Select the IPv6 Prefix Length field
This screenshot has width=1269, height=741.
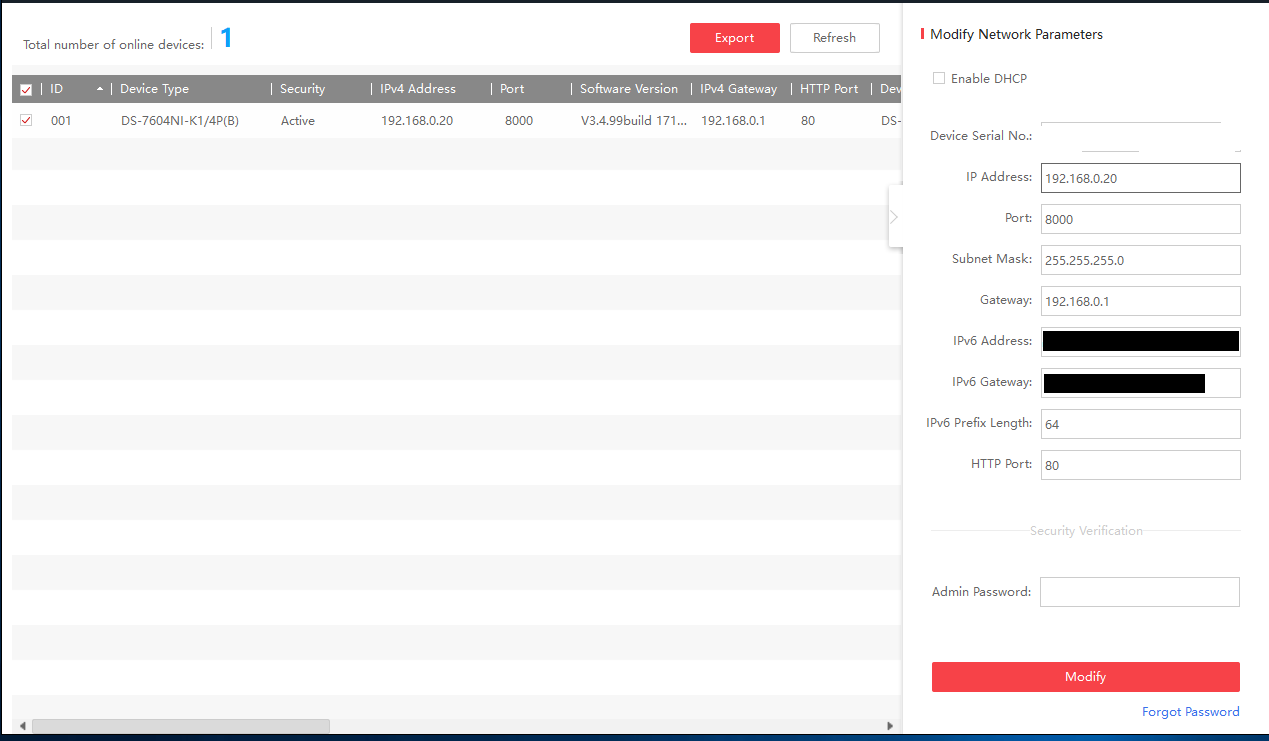tap(1140, 423)
